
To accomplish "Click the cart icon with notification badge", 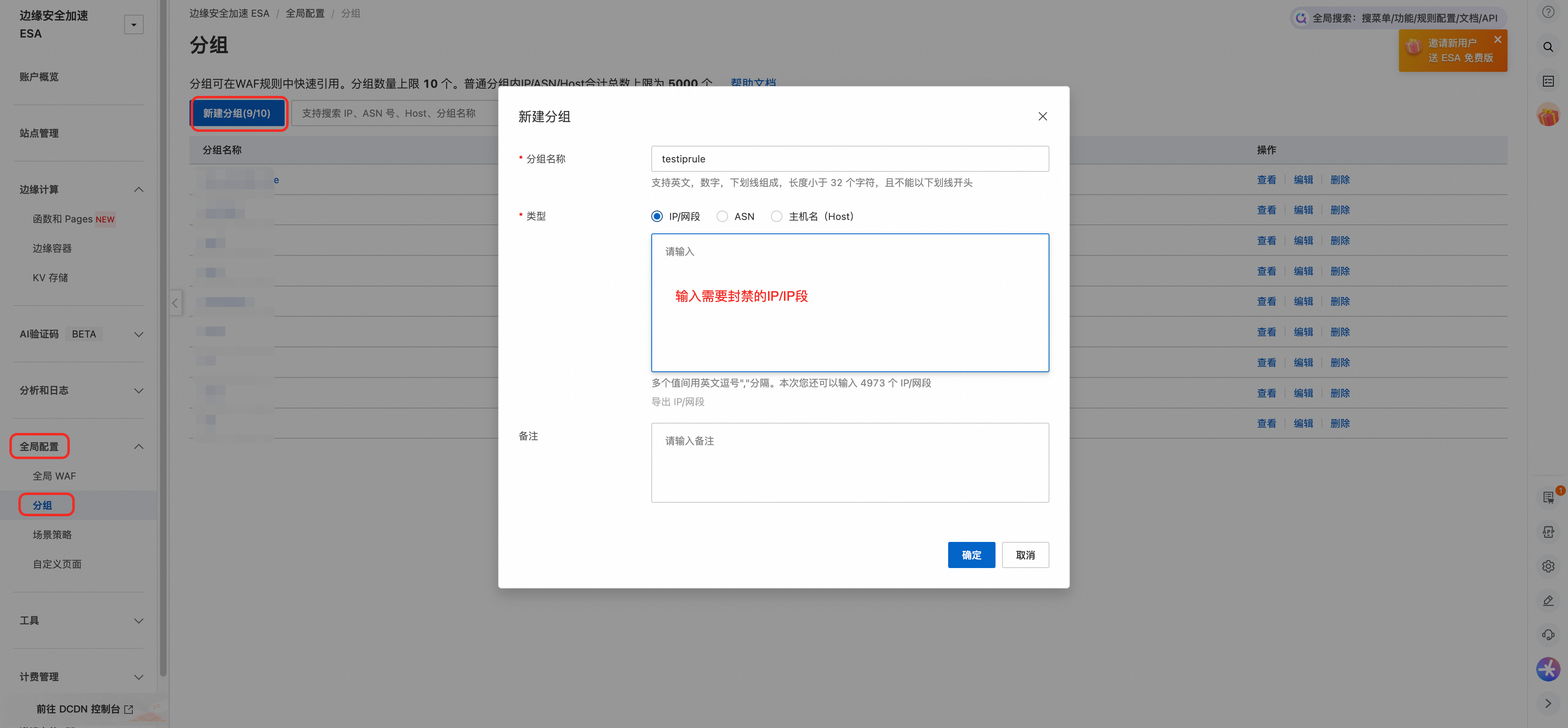I will [1548, 497].
